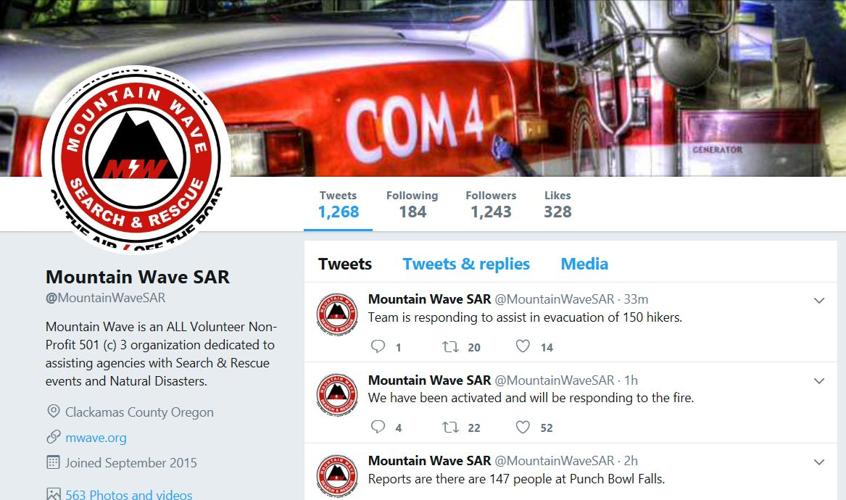
Task: Switch to the Tweets & replies tab
Action: 466,264
